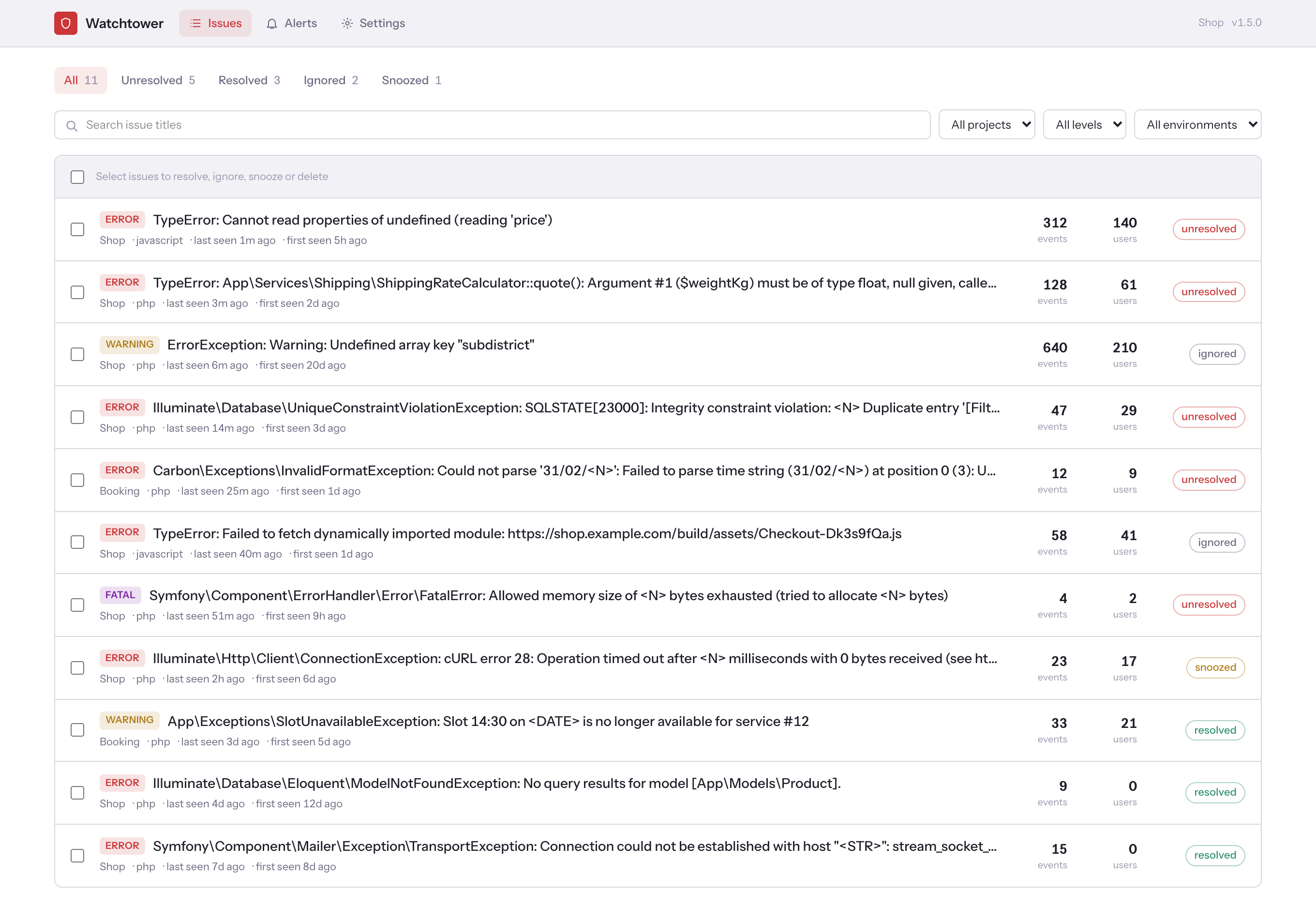Click the Shop v1.5.0 version label
The image size is (1316, 907).
[1230, 23]
